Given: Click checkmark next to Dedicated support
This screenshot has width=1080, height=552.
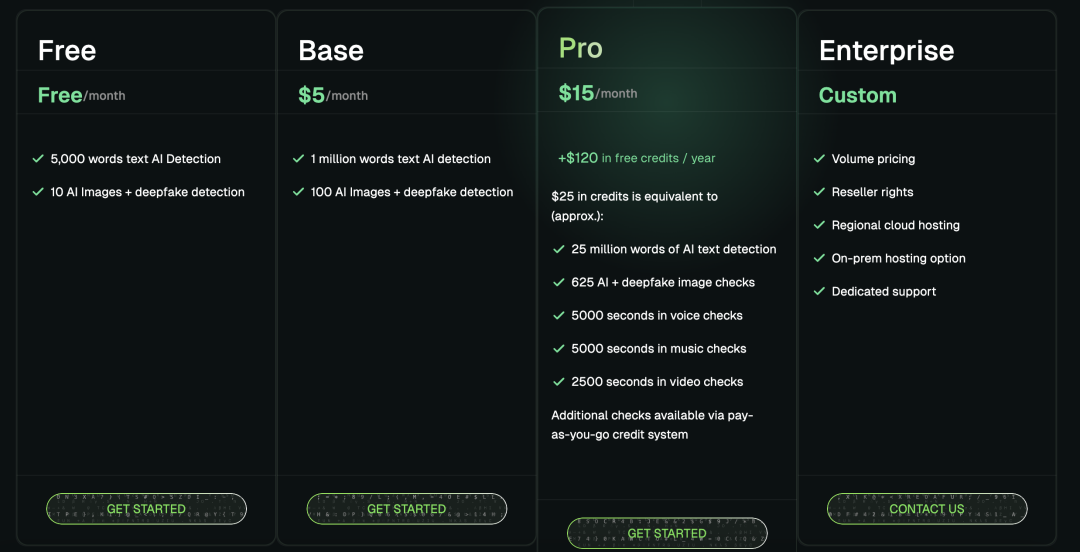Looking at the screenshot, I should 819,291.
